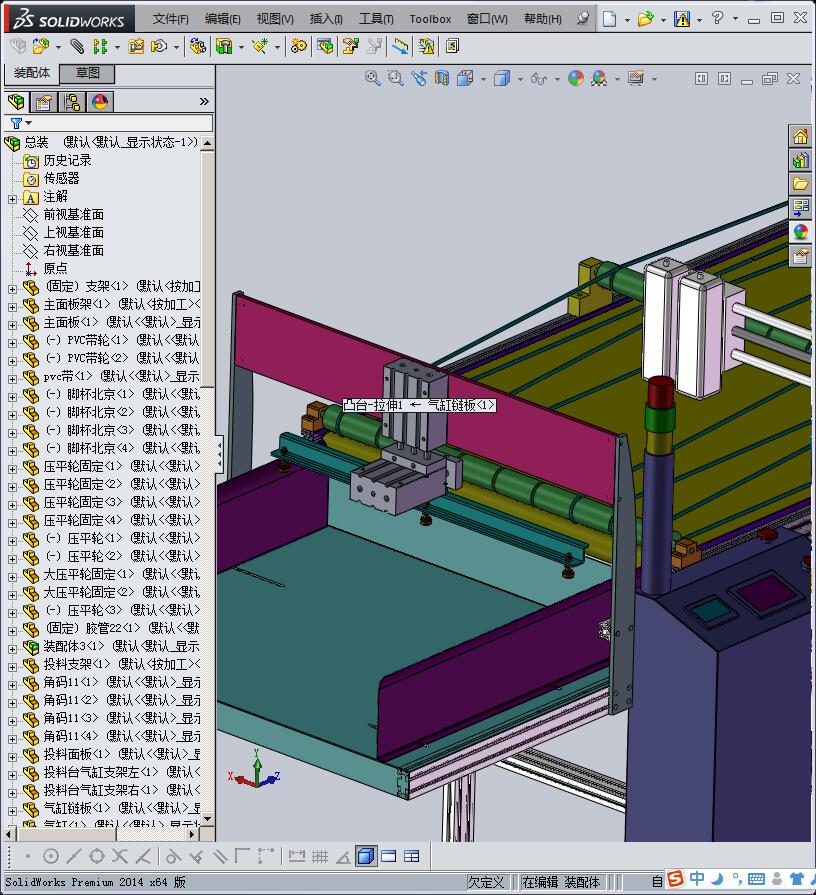Toggle the two-view layout icon in bottom toolbar
The height and width of the screenshot is (895, 816).
389,856
